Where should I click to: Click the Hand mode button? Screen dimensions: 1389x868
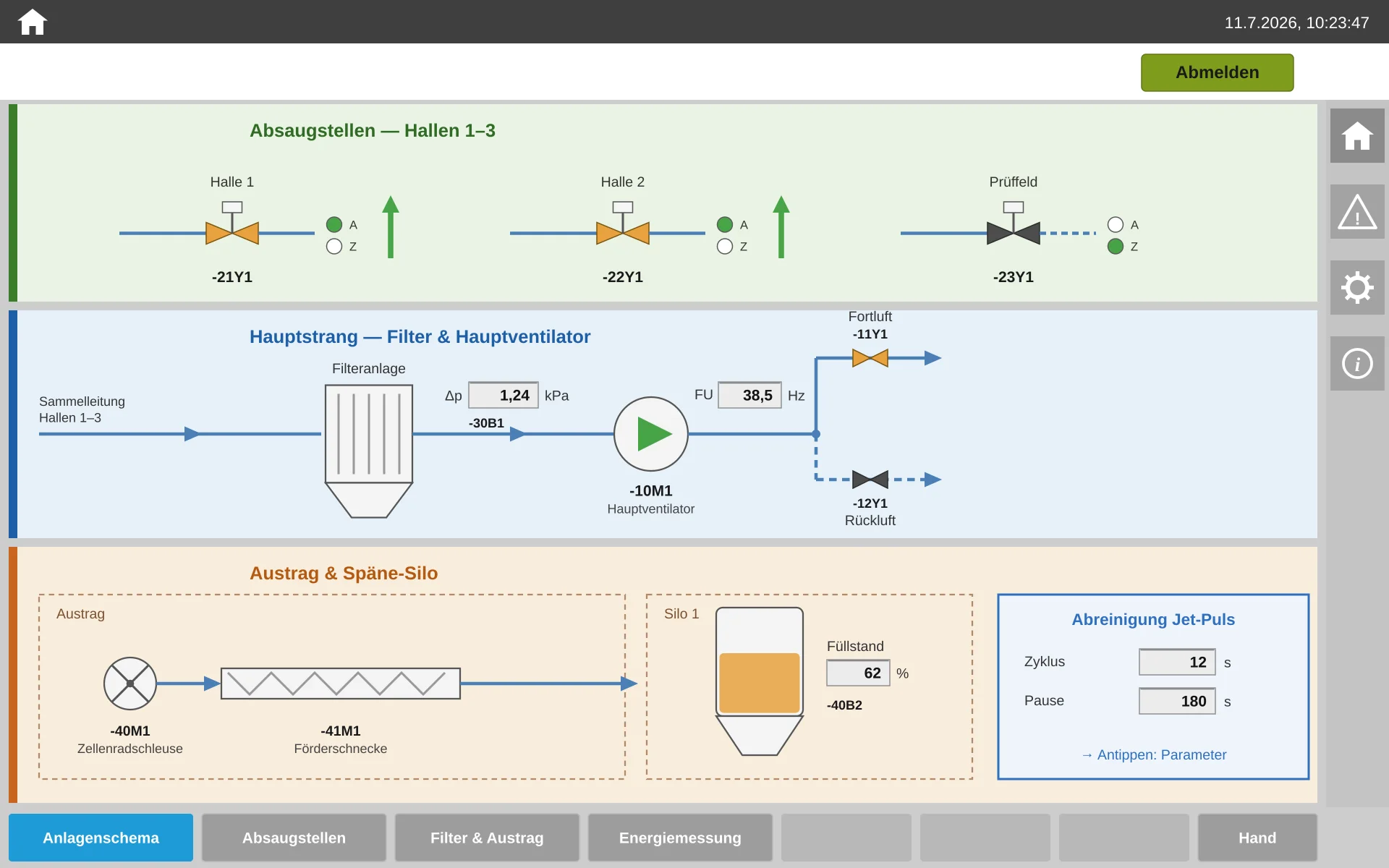[1257, 838]
